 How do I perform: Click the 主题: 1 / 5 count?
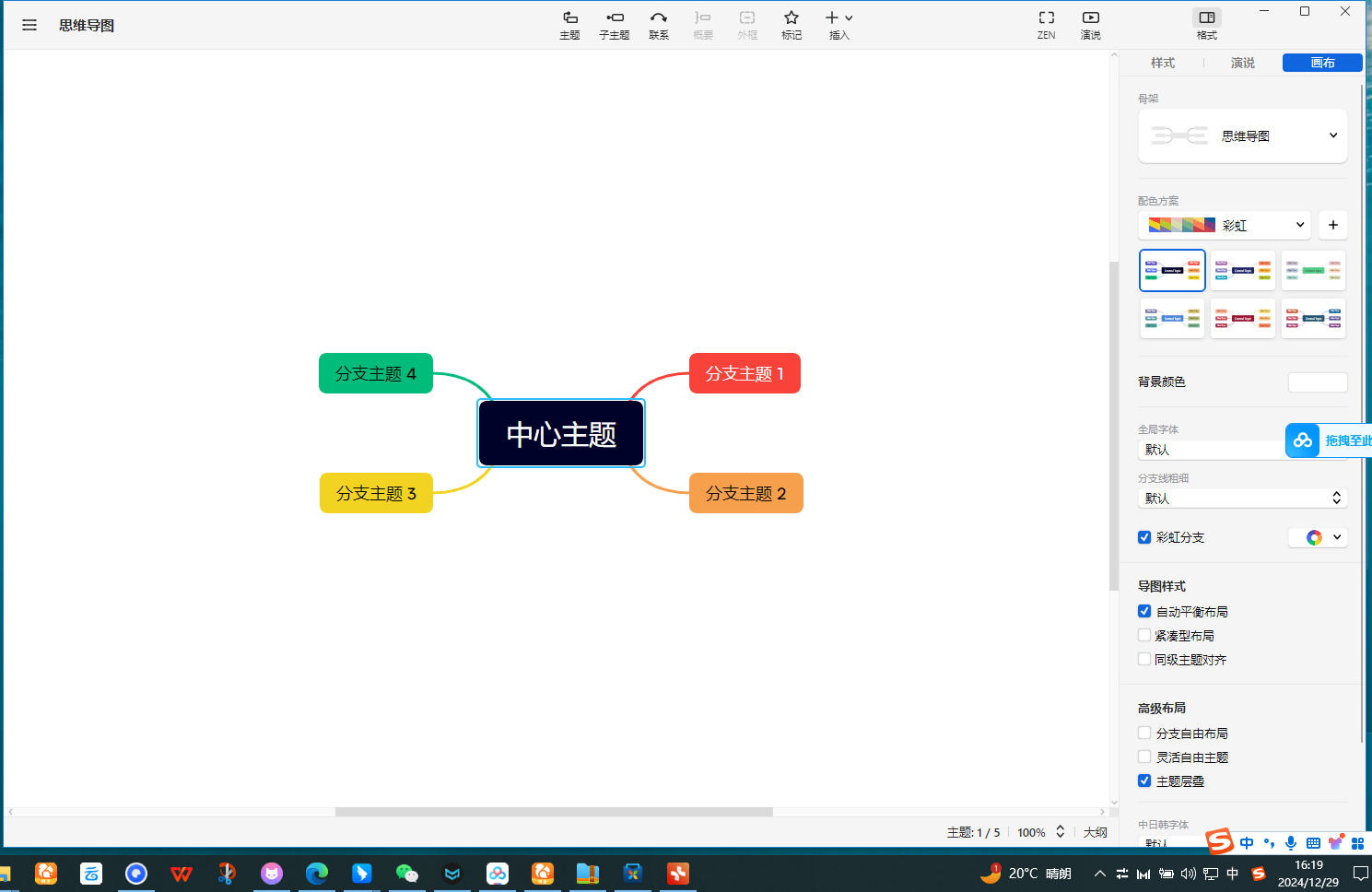(973, 832)
